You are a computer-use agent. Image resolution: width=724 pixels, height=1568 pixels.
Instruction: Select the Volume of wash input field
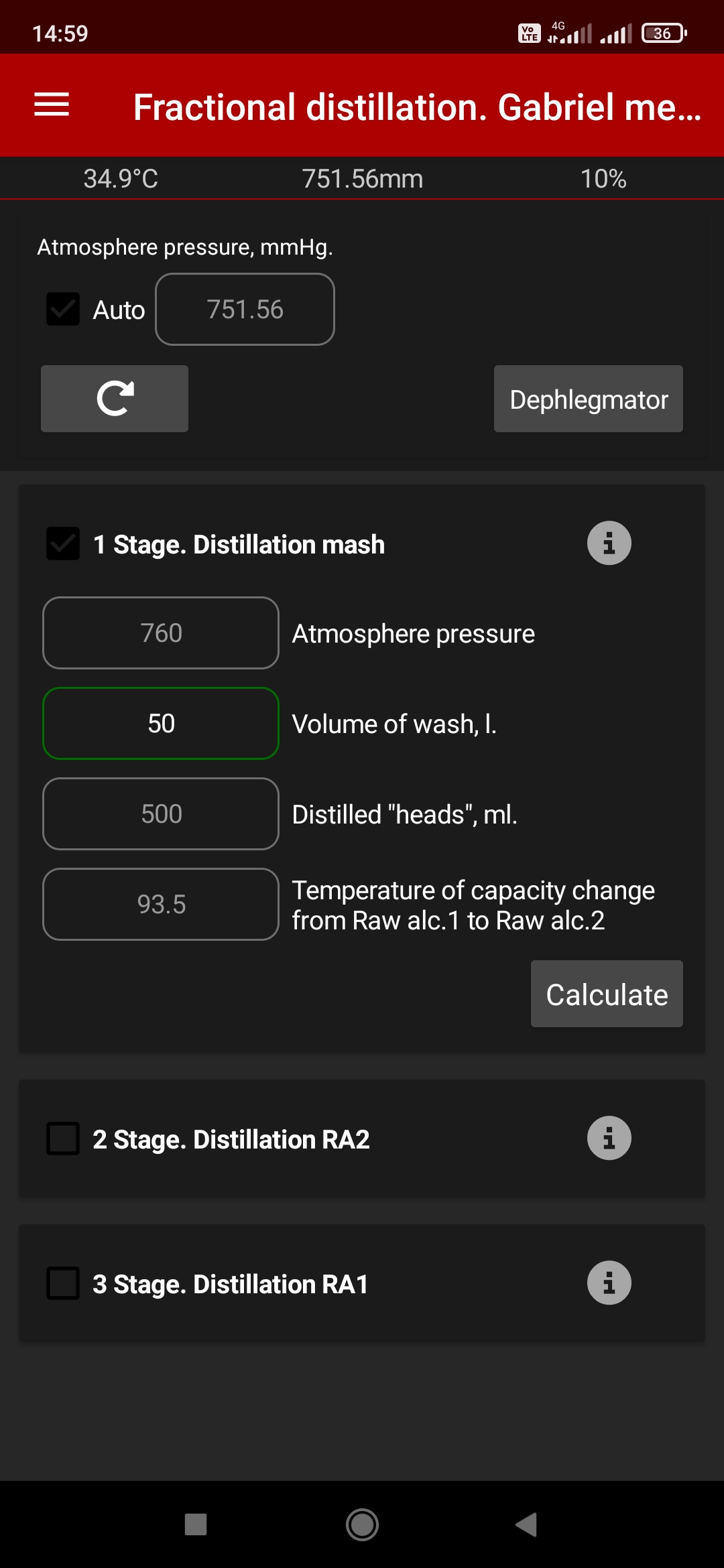click(x=161, y=724)
